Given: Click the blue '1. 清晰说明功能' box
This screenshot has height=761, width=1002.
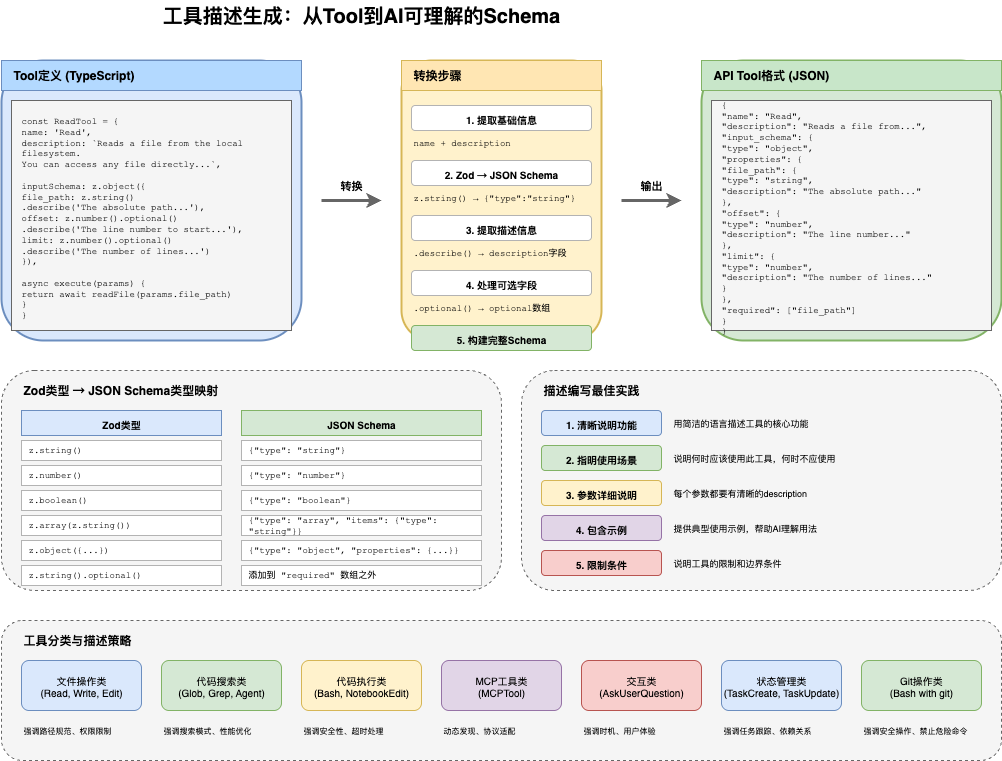Looking at the screenshot, I should (601, 425).
